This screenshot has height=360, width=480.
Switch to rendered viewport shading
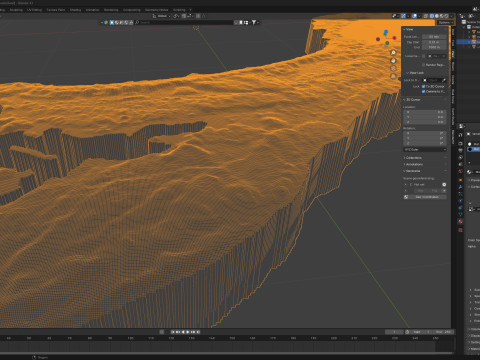[x=446, y=16]
